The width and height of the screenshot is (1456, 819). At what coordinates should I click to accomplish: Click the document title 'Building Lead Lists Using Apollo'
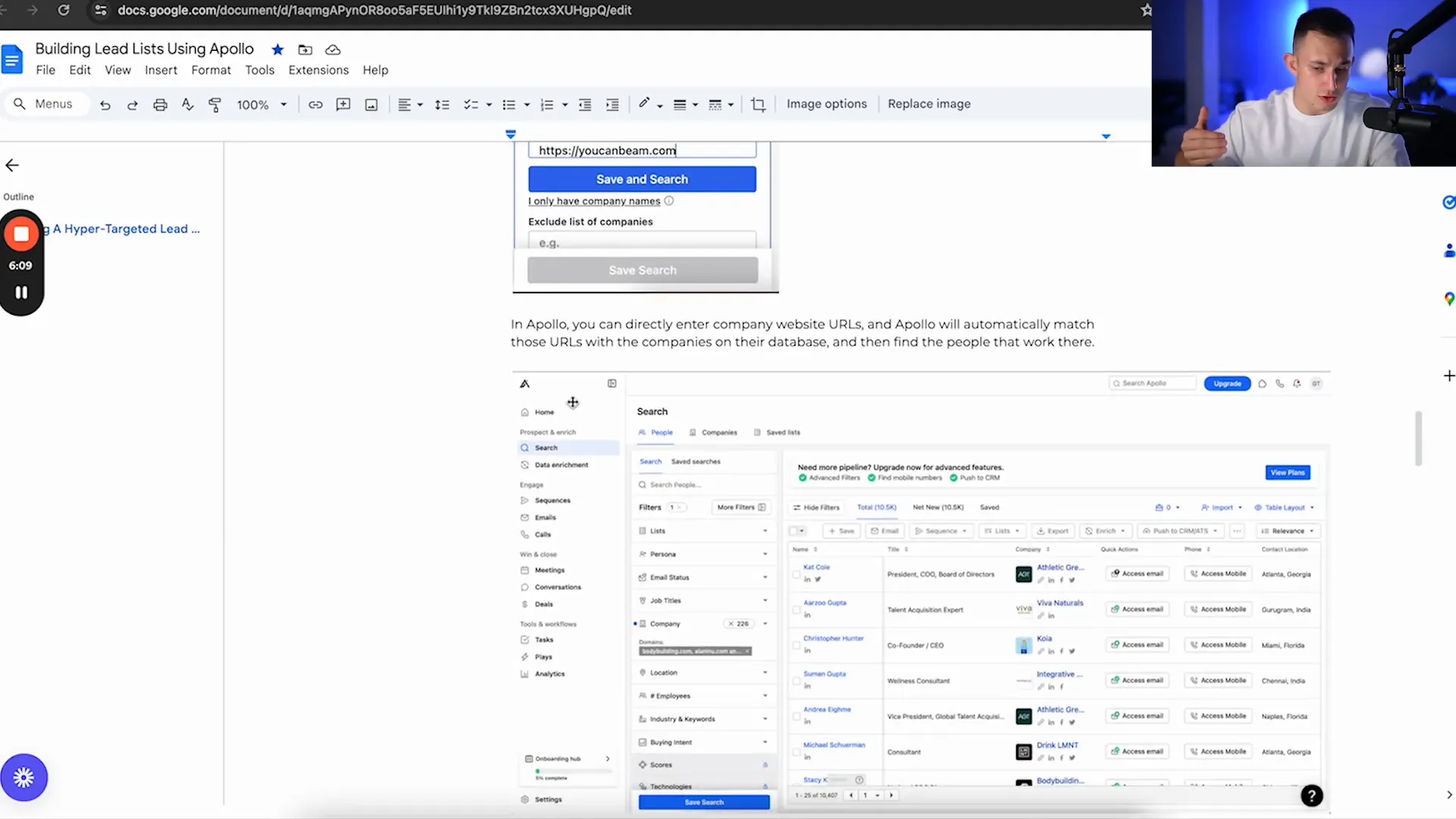[x=144, y=49]
